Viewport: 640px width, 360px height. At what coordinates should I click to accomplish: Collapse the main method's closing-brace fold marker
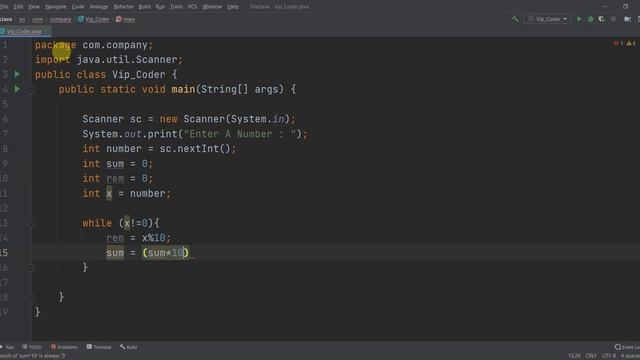click(x=31, y=298)
